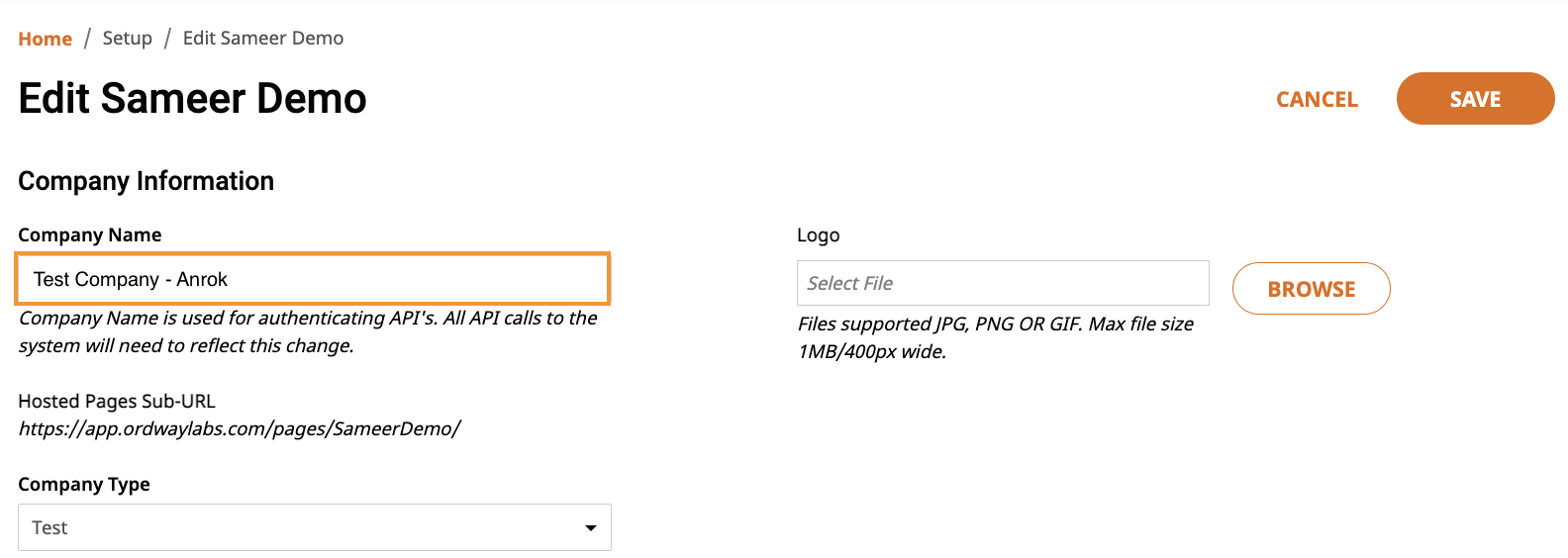Click the supported file types note
The height and width of the screenshot is (558, 1568).
pos(996,337)
